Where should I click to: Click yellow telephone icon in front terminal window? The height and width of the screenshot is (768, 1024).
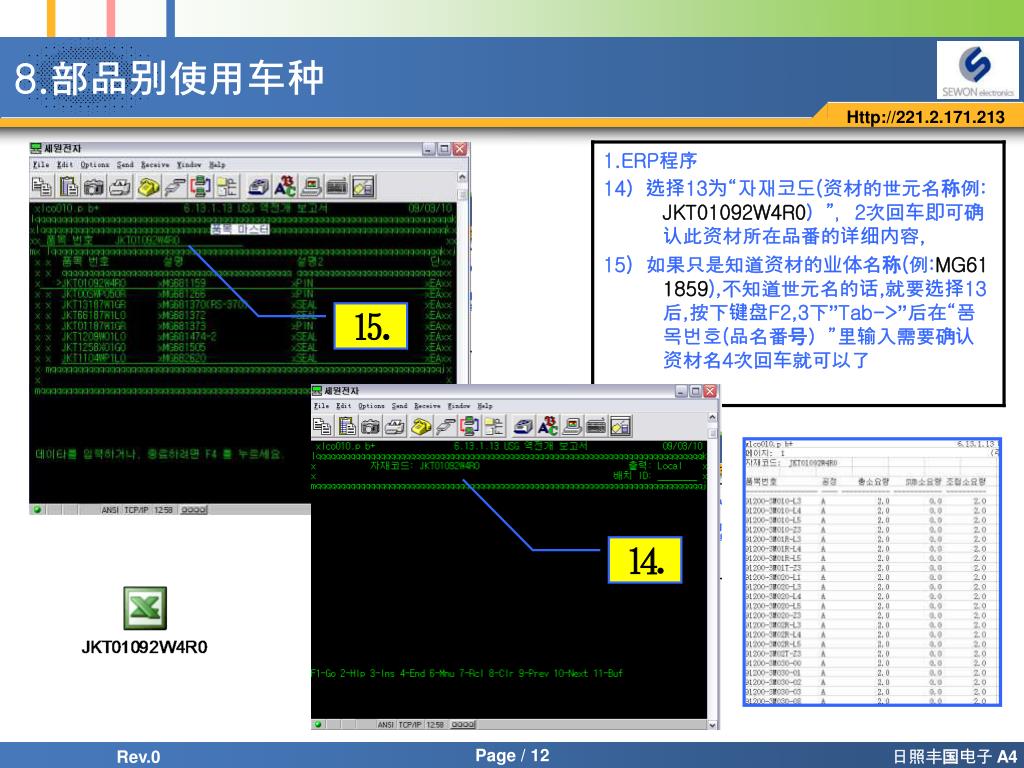coord(421,426)
